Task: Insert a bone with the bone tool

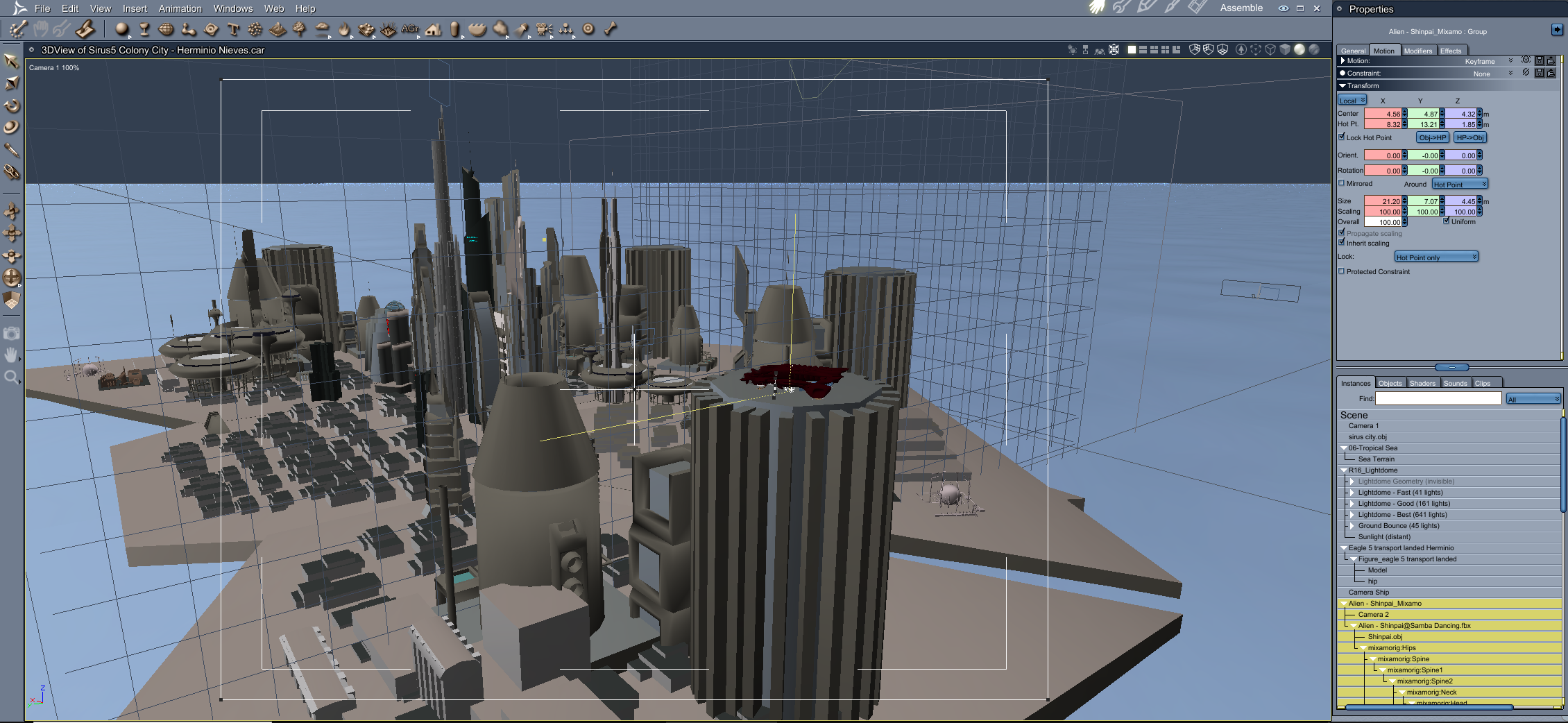Action: [x=611, y=29]
